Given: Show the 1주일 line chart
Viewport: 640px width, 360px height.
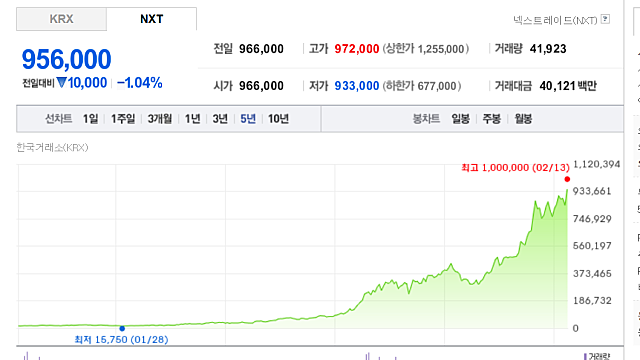Looking at the screenshot, I should 123,119.
